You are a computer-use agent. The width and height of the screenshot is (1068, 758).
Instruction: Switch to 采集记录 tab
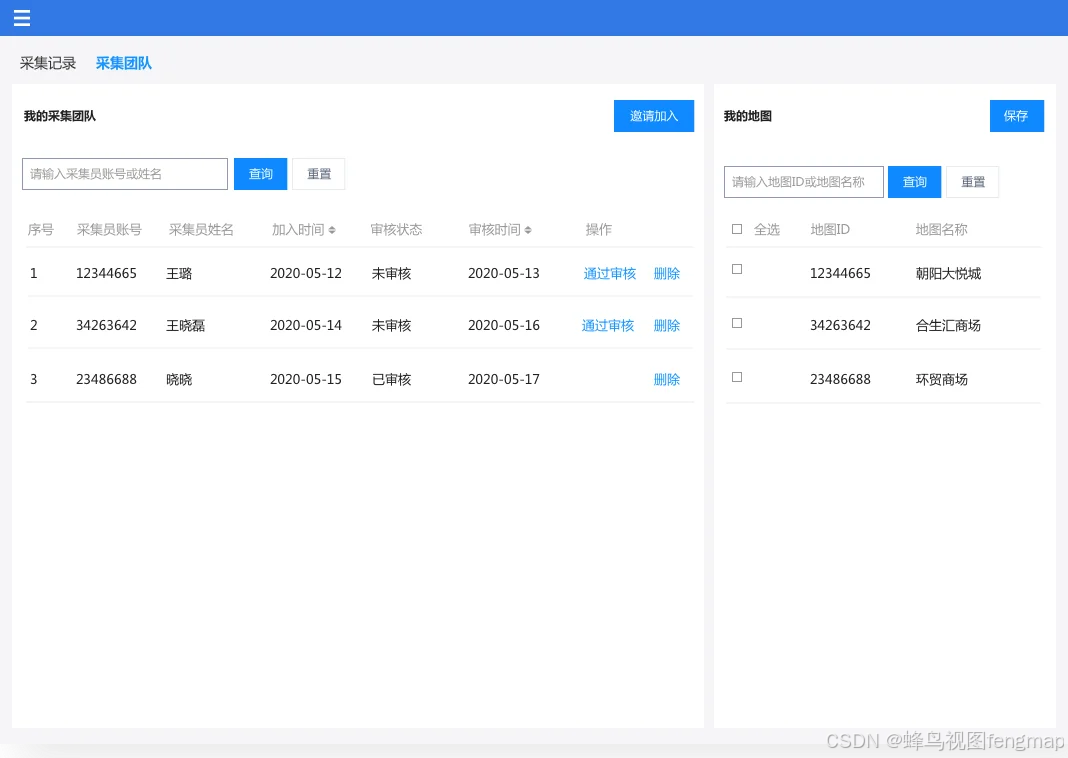(48, 63)
